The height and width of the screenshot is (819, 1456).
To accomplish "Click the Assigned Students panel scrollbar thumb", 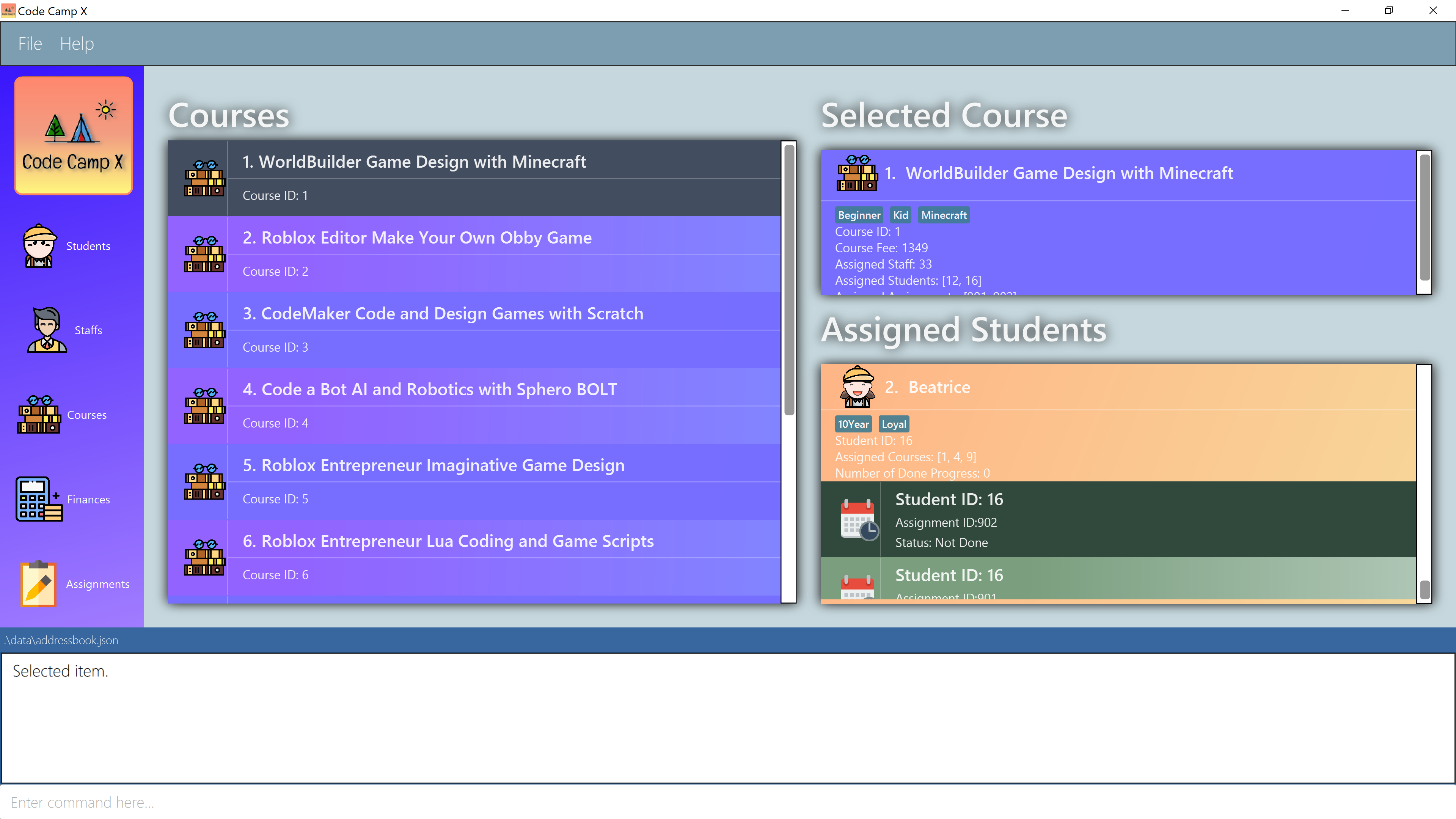I will pyautogui.click(x=1425, y=589).
